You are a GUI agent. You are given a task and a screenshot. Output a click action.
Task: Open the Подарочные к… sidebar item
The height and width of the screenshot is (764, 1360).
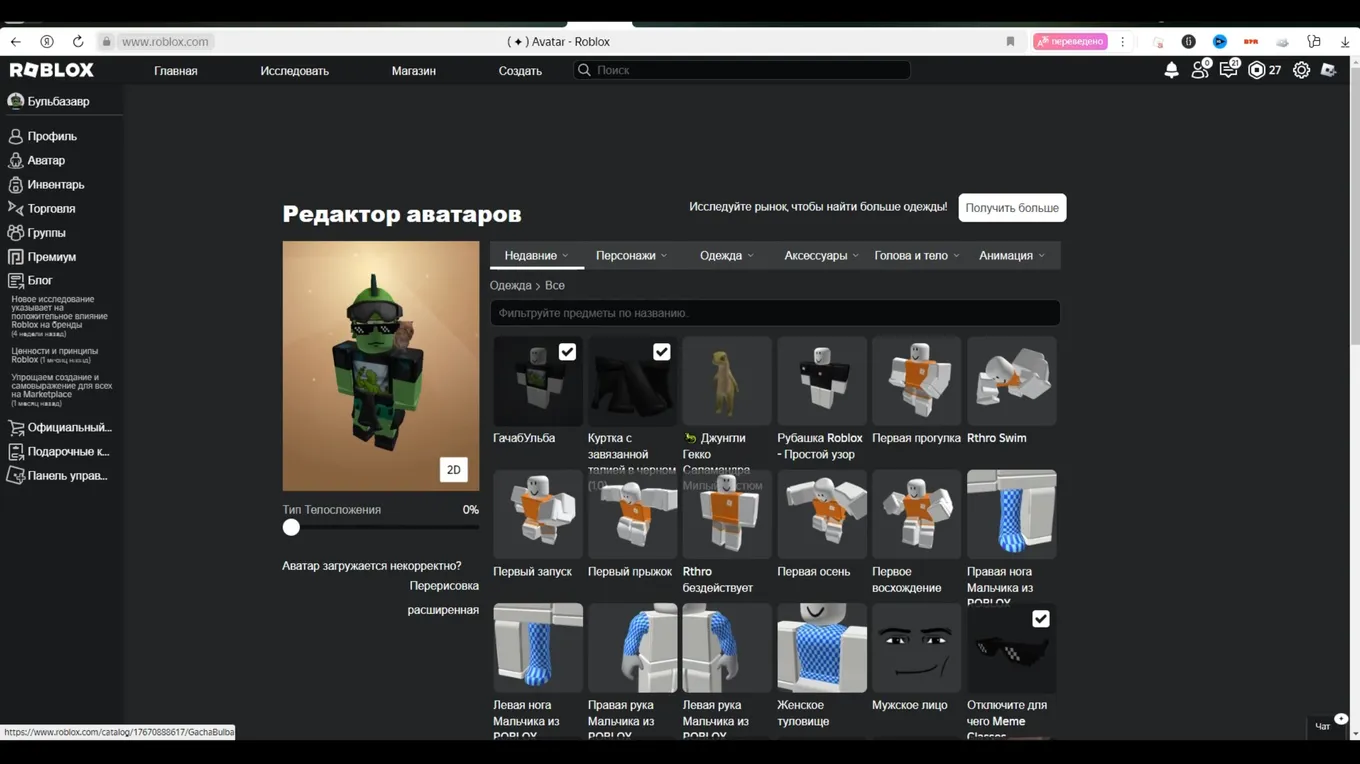click(x=59, y=451)
